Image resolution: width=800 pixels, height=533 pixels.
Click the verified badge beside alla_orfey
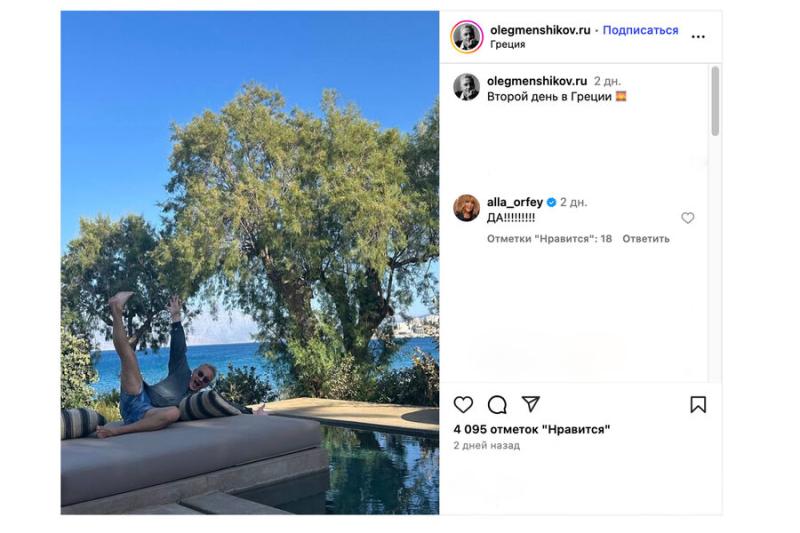(551, 202)
